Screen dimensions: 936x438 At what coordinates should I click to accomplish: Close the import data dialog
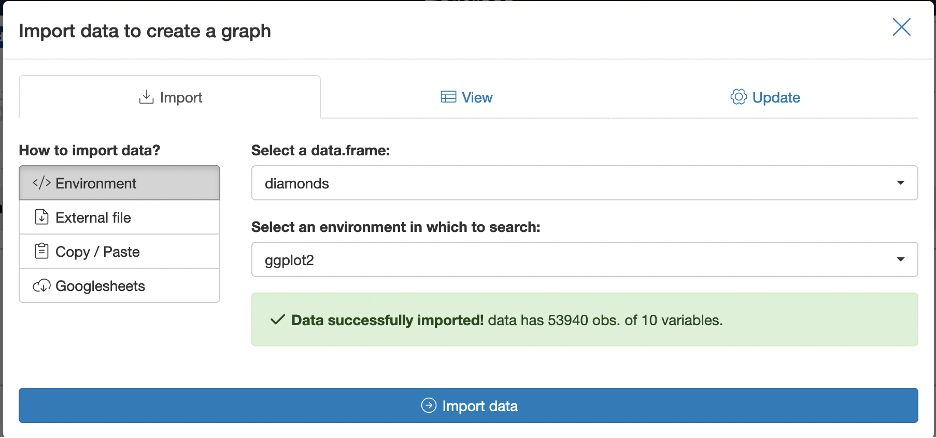click(901, 28)
